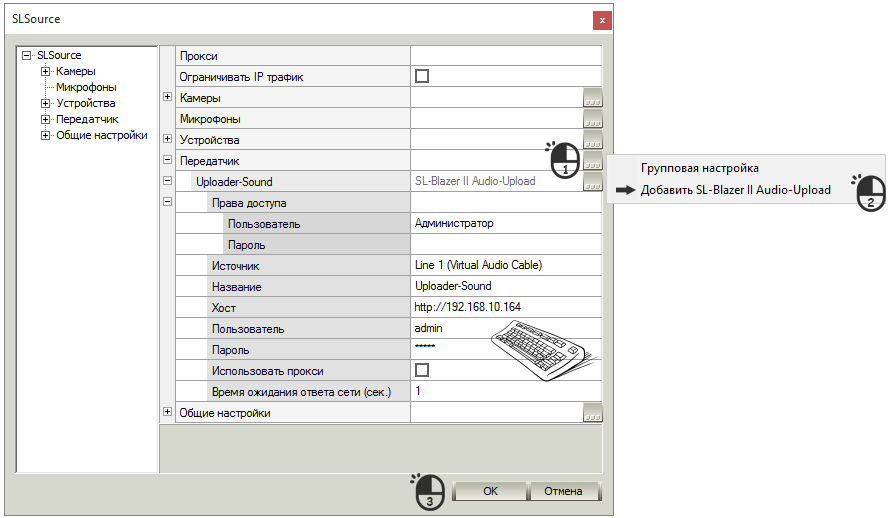Select the Права доступа label
889x518 pixels.
click(249, 203)
